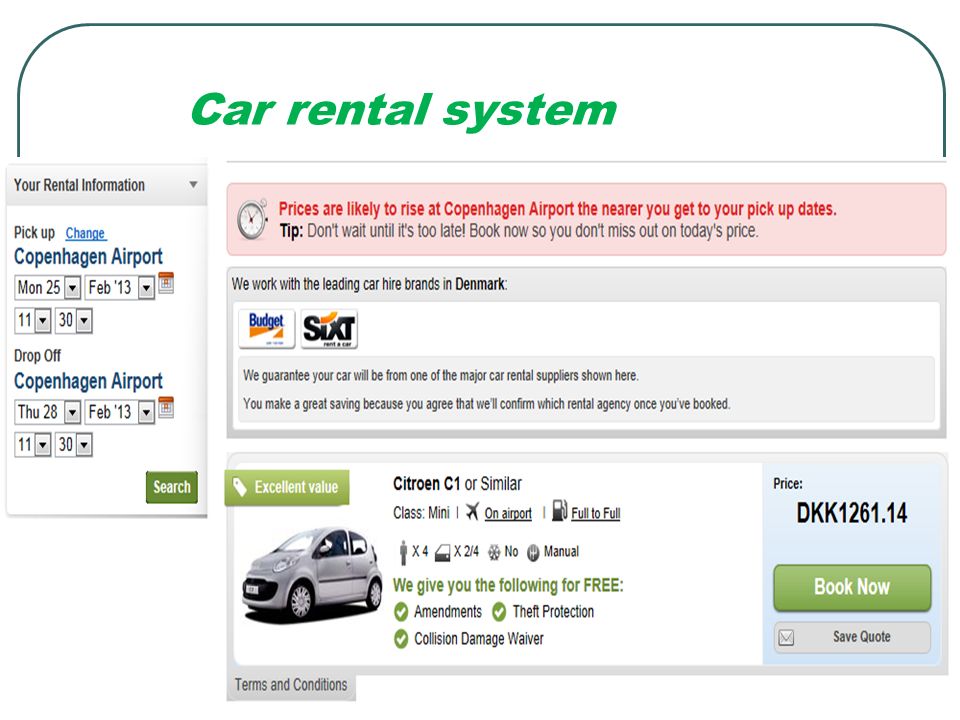This screenshot has width=960, height=720.
Task: Click the pick-up Copenhagen Airport text
Action: coord(88,257)
